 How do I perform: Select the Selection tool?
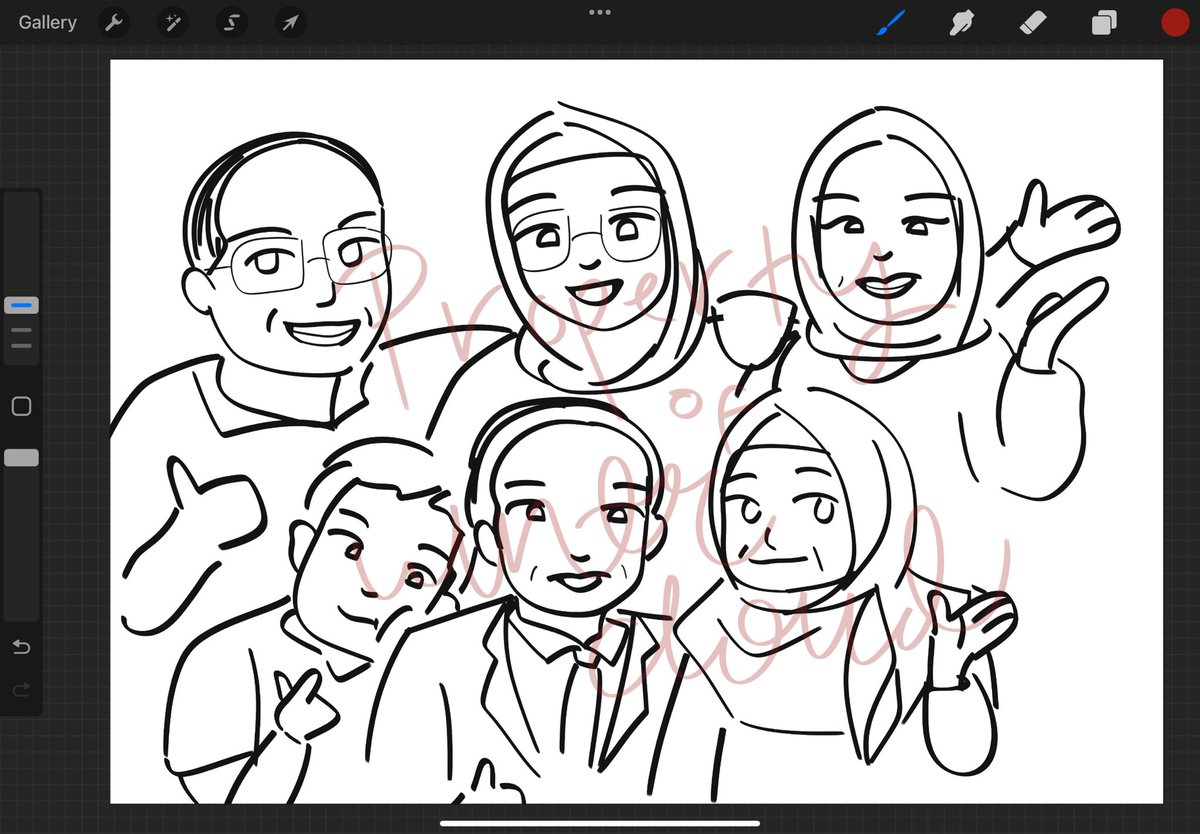point(232,23)
